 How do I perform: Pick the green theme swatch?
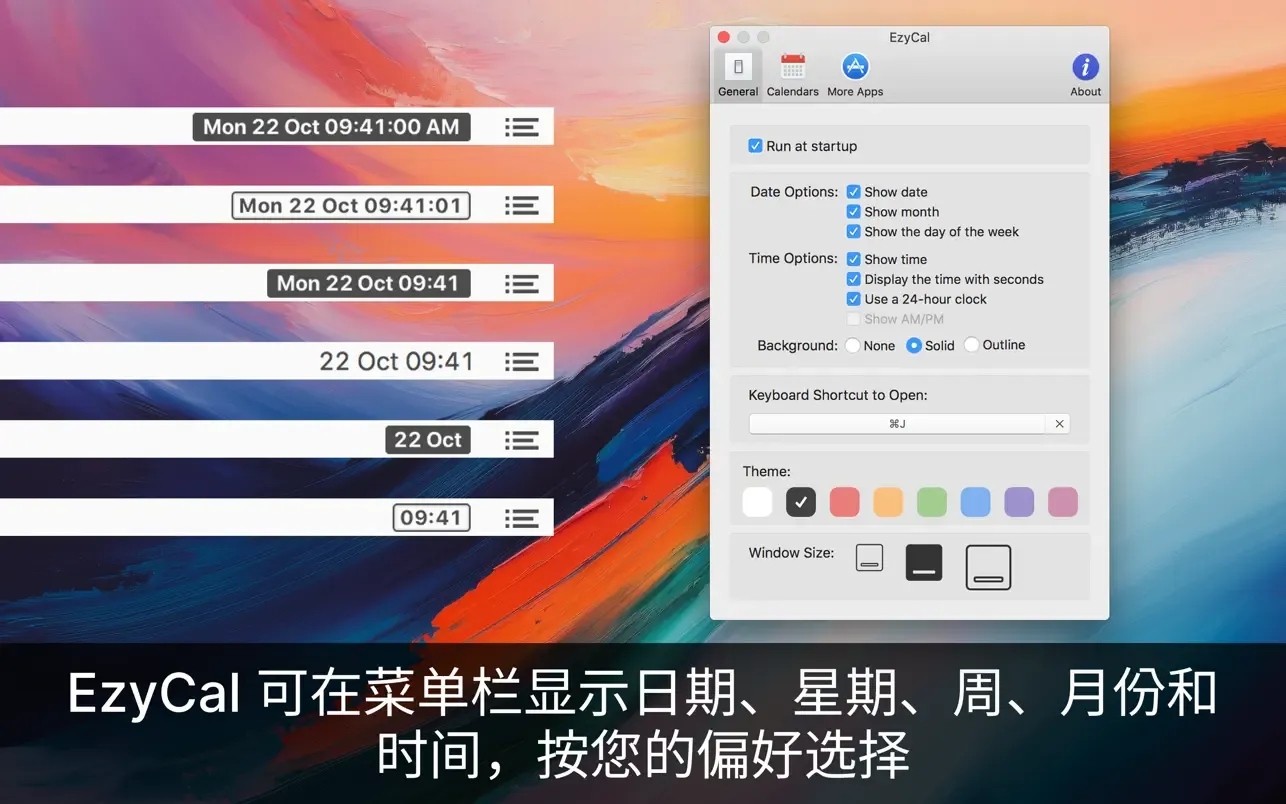(x=932, y=502)
